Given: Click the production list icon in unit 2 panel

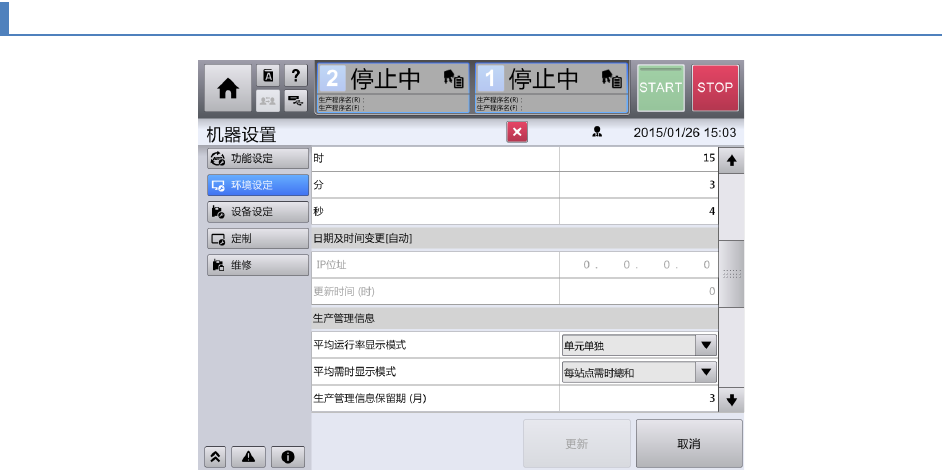Looking at the screenshot, I should (x=454, y=79).
